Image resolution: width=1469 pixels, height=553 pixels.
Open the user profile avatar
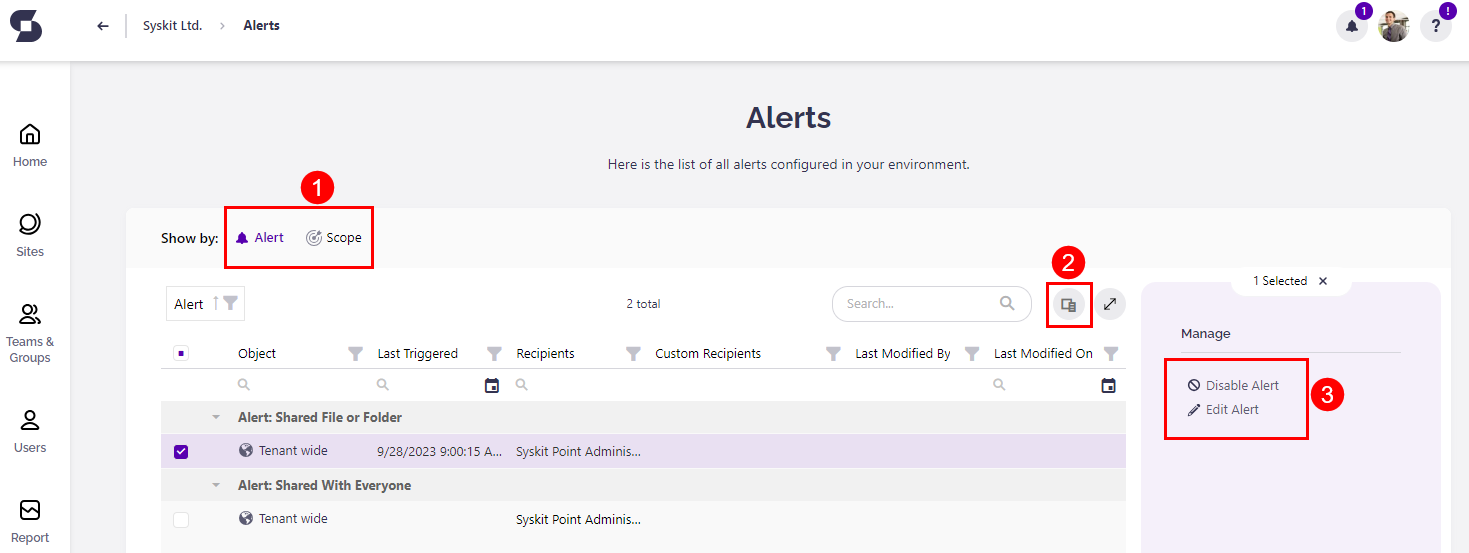(x=1394, y=26)
